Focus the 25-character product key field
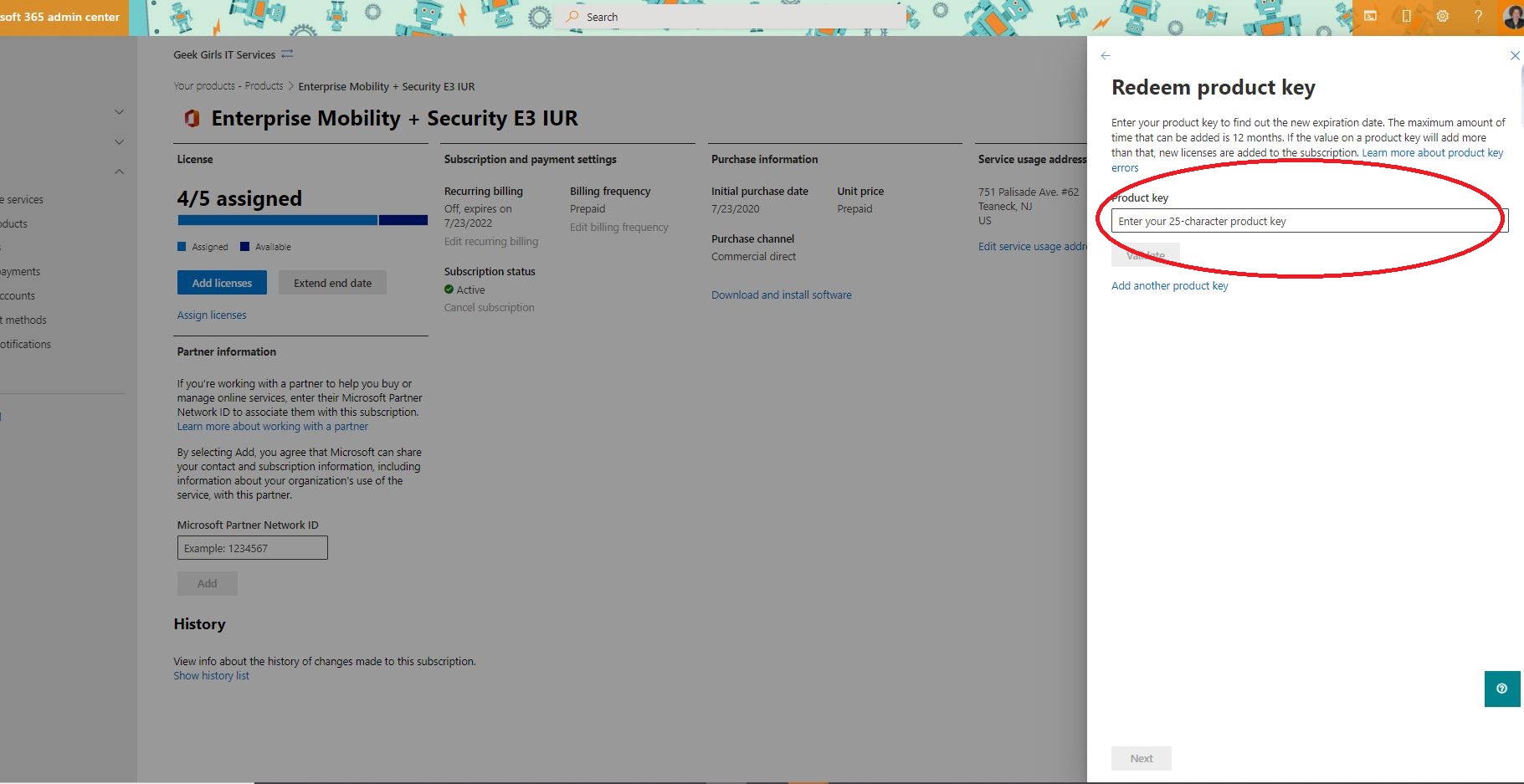 tap(1309, 222)
